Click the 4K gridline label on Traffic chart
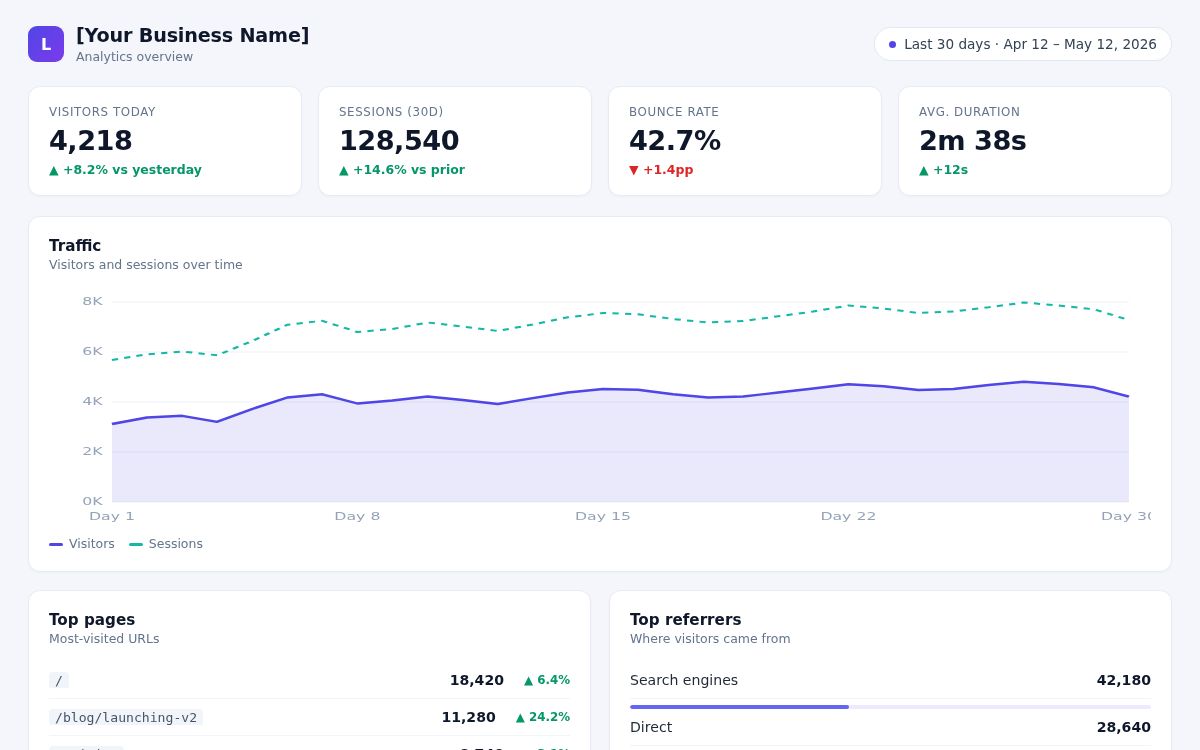 pyautogui.click(x=93, y=401)
